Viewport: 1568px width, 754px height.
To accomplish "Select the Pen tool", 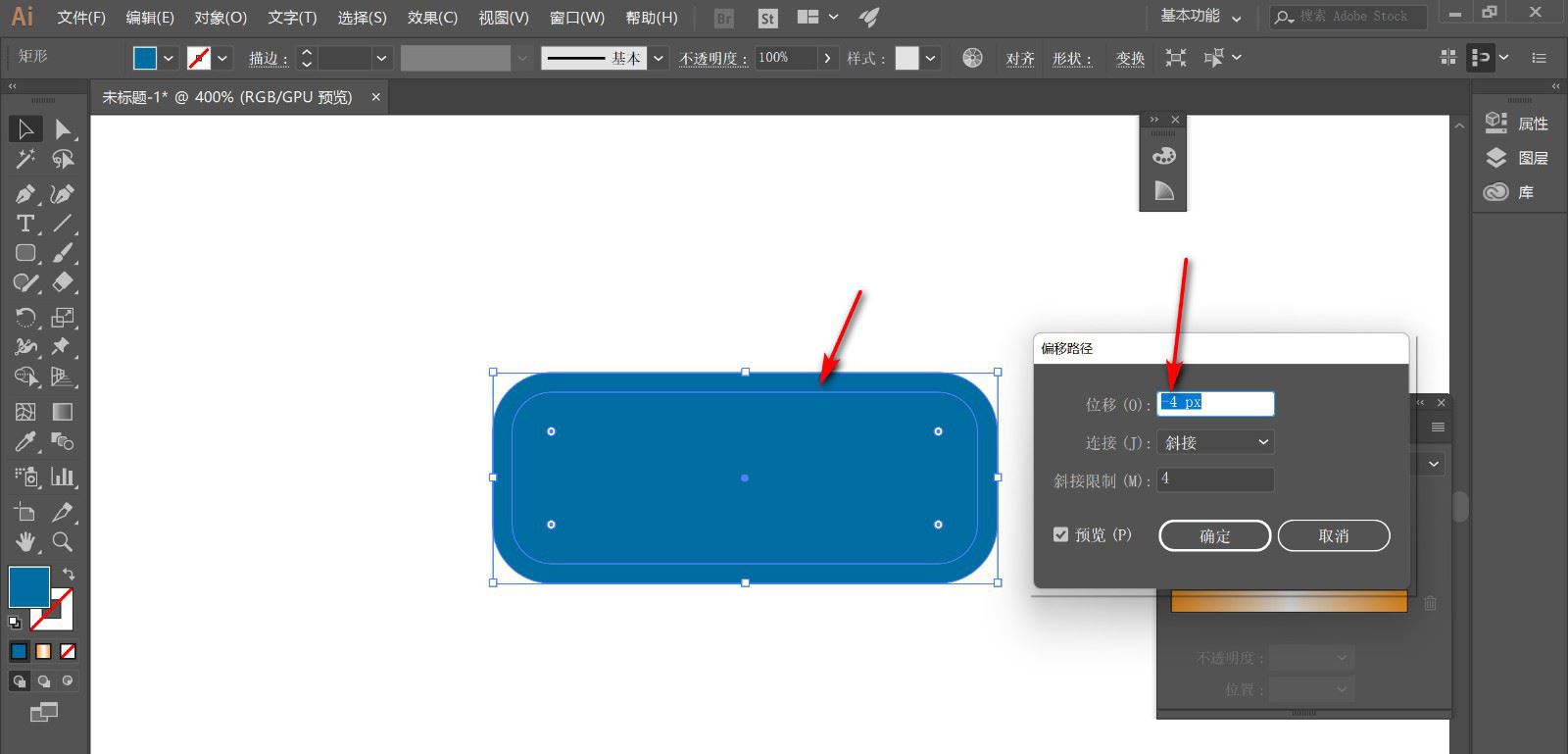I will pyautogui.click(x=25, y=194).
